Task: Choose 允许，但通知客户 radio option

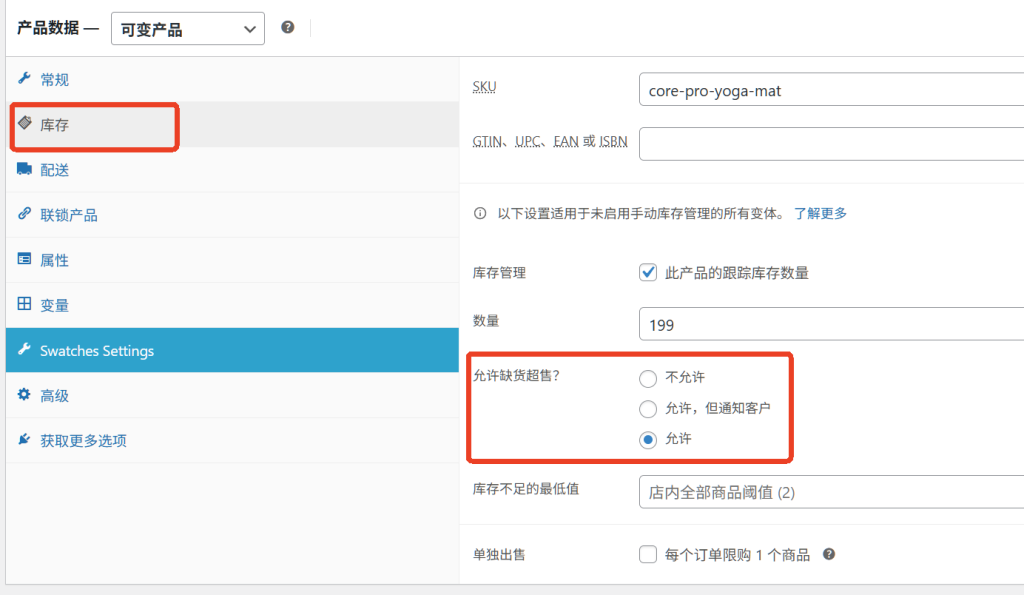Action: [648, 409]
